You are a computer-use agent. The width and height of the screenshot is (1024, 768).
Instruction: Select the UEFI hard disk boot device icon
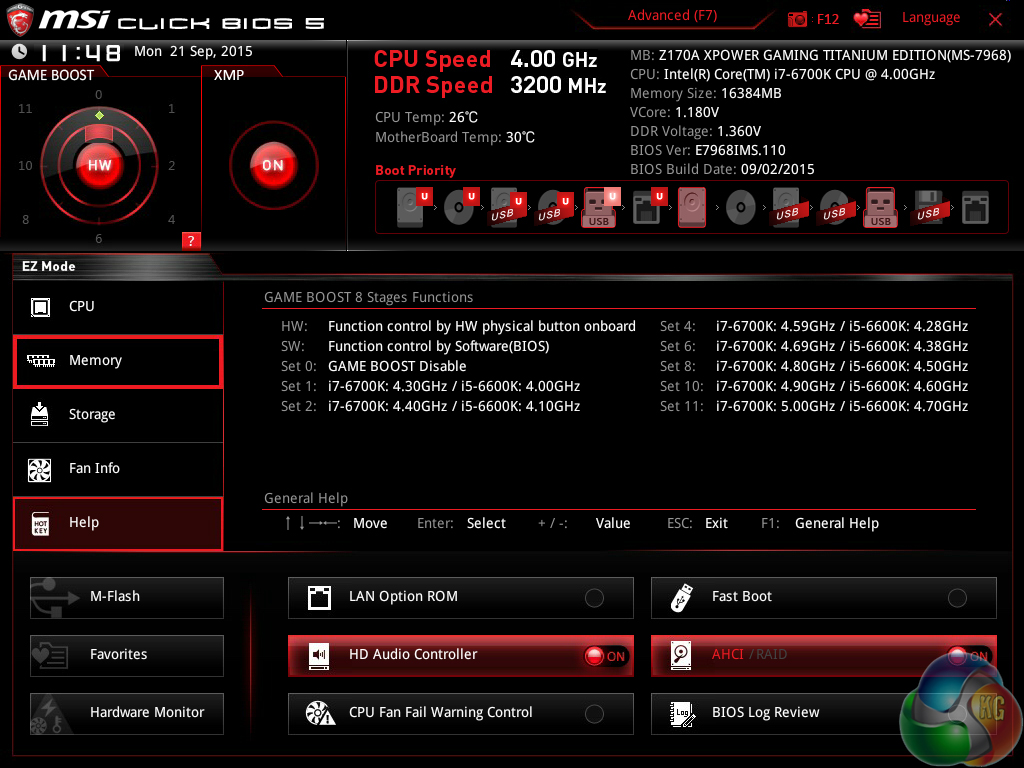tap(413, 207)
